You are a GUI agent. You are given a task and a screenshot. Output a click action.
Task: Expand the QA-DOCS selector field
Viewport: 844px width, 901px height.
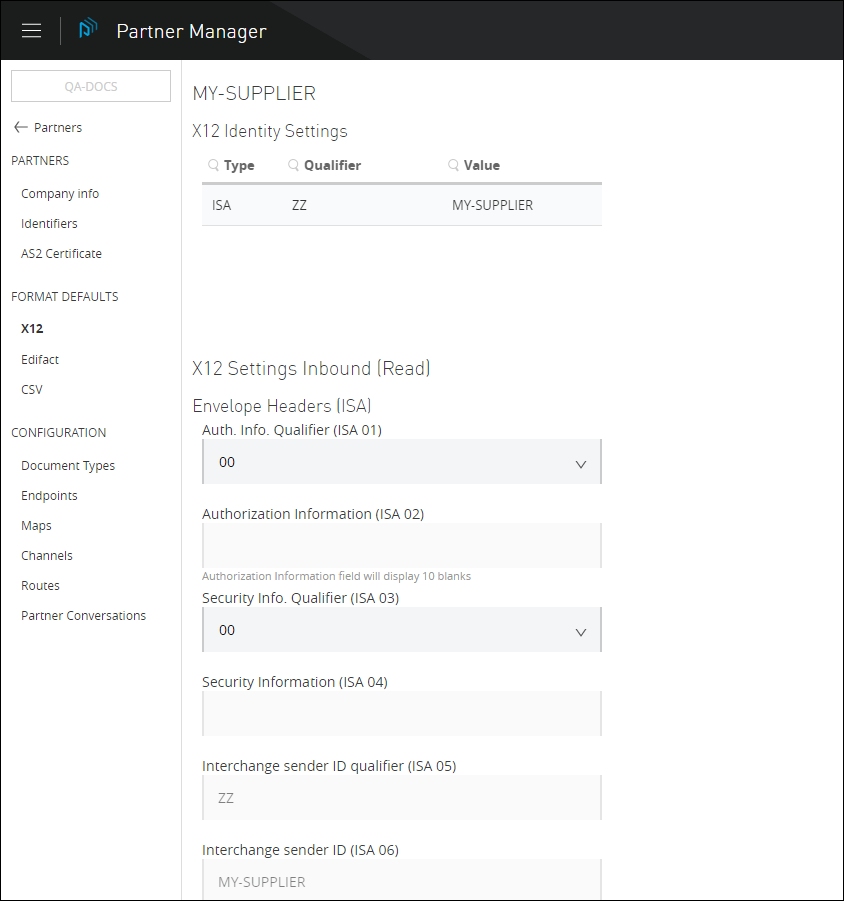[x=90, y=86]
